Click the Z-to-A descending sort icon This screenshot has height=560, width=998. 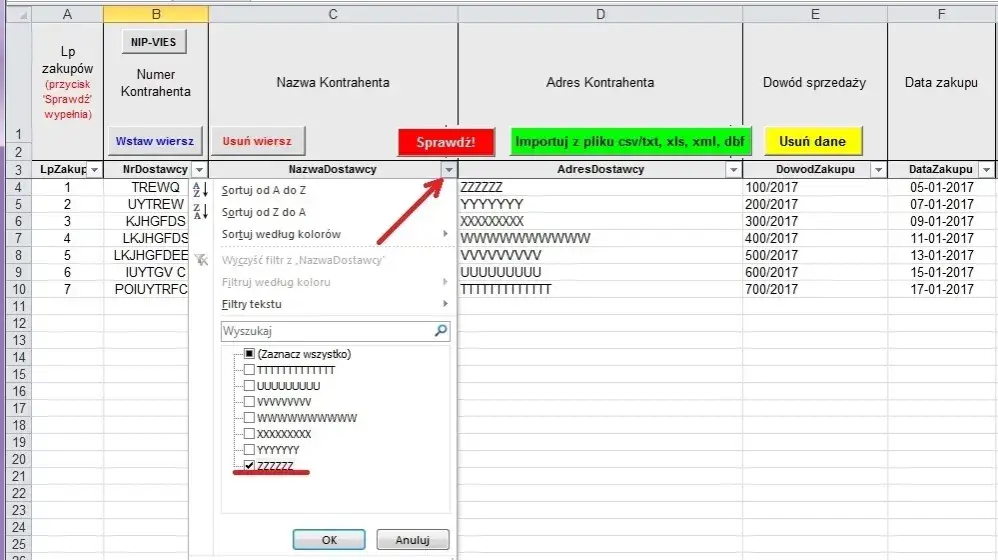point(199,212)
